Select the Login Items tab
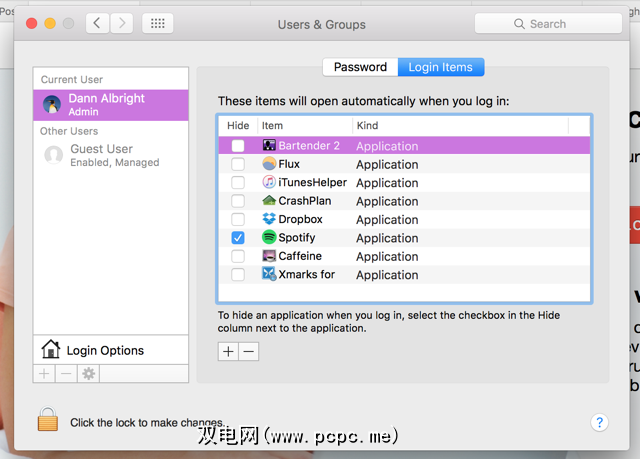Viewport: 640px width, 459px height. point(441,67)
